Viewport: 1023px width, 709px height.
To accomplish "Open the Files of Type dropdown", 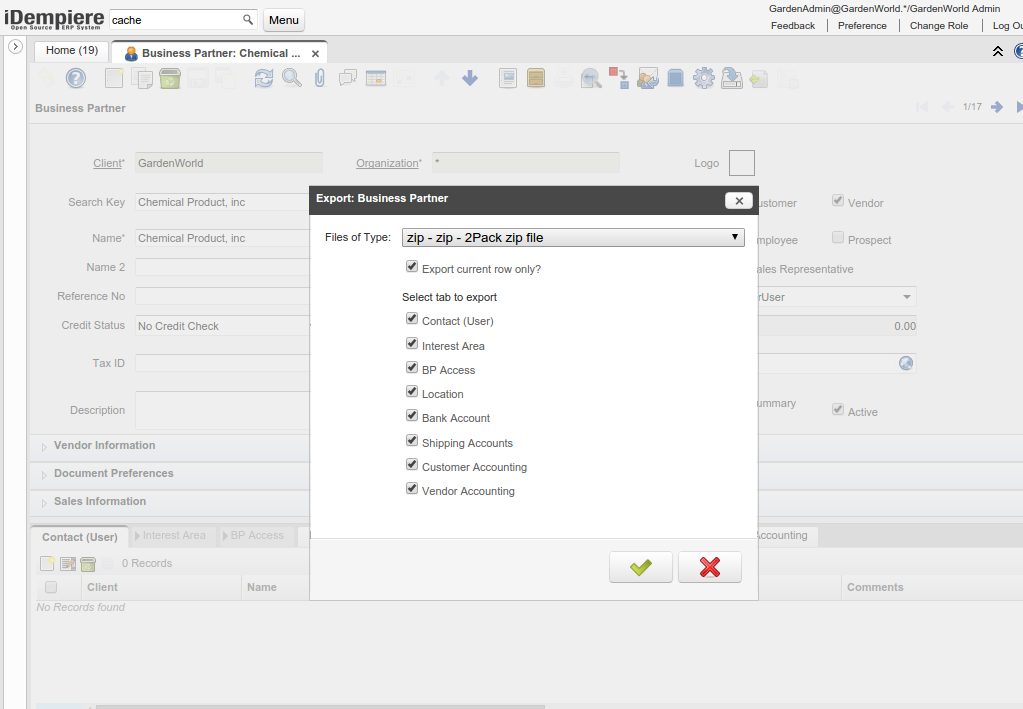I will 573,237.
